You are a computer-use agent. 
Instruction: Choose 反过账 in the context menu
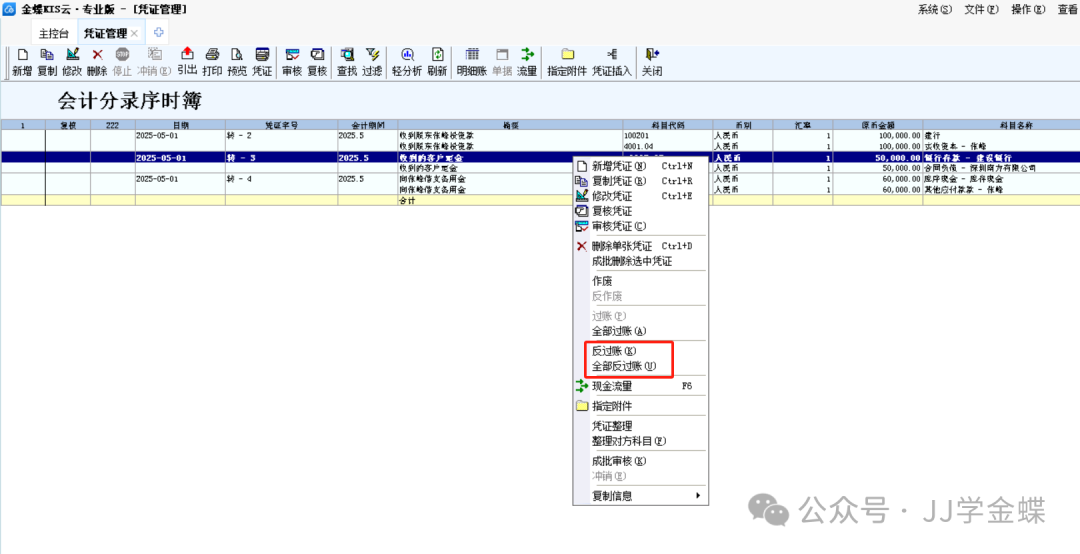(613, 351)
